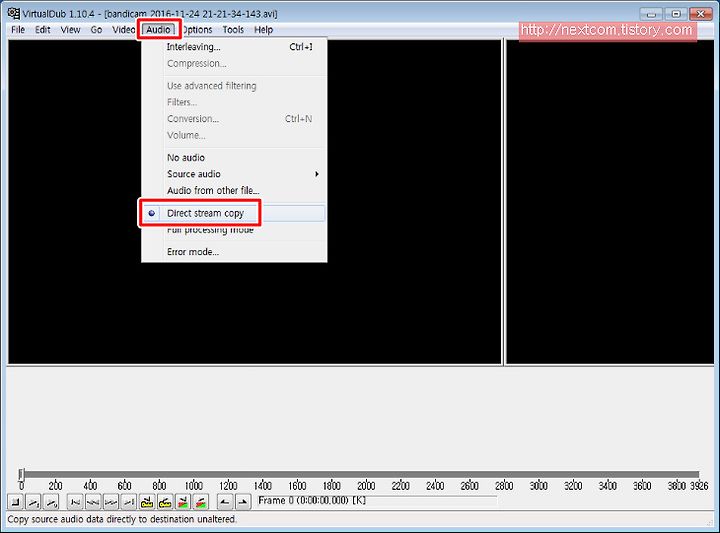This screenshot has width=720, height=533.
Task: Scan forward for a scene change
Action: click(201, 502)
